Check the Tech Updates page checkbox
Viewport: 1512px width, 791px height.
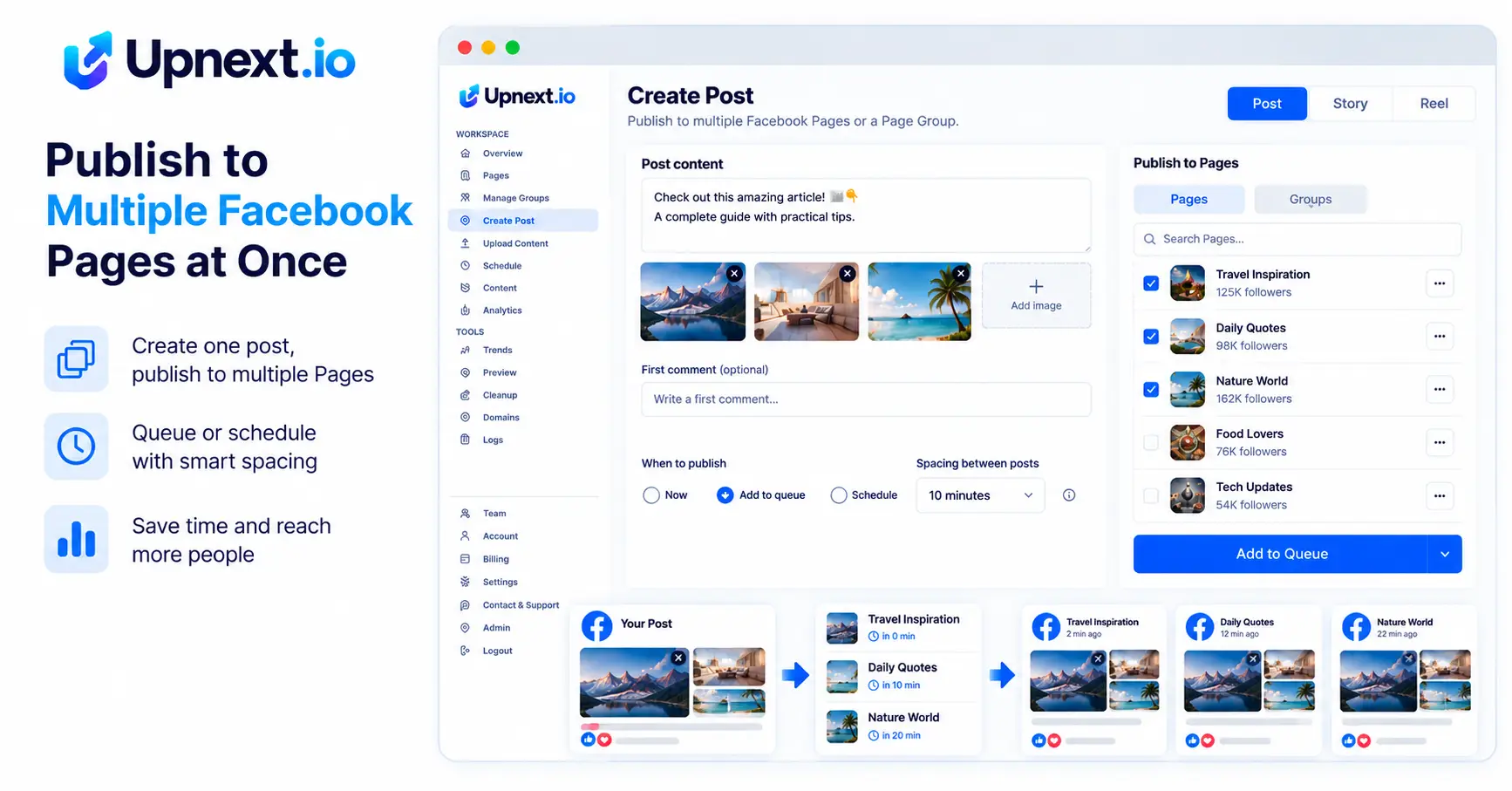[1151, 496]
